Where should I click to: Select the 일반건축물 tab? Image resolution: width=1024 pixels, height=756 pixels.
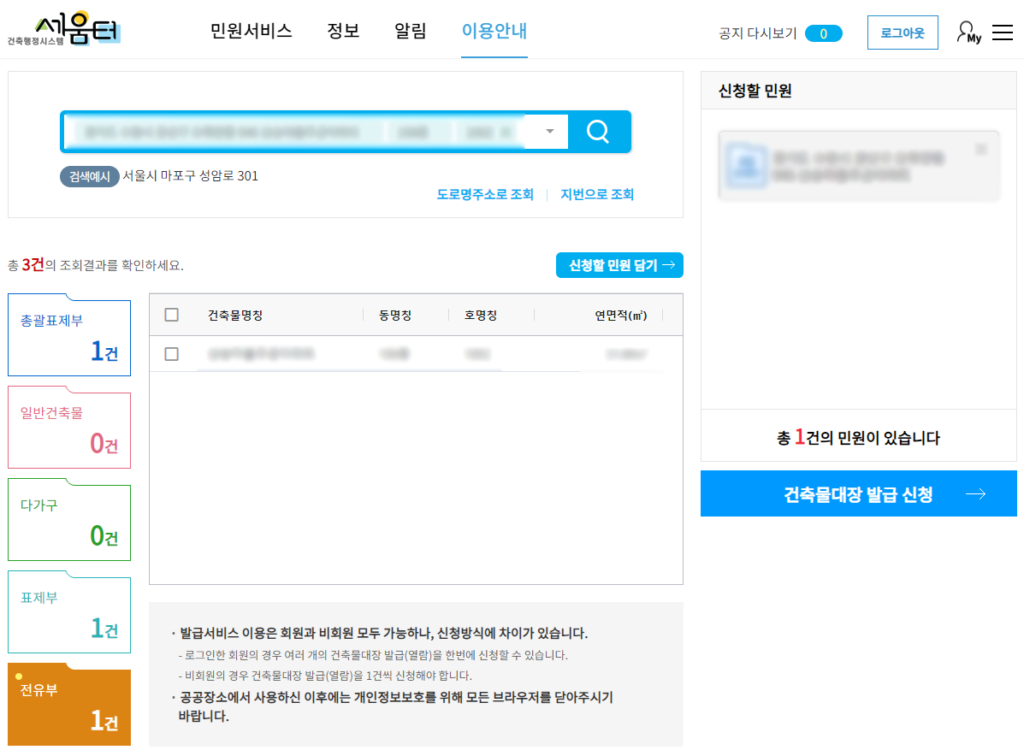[69, 428]
